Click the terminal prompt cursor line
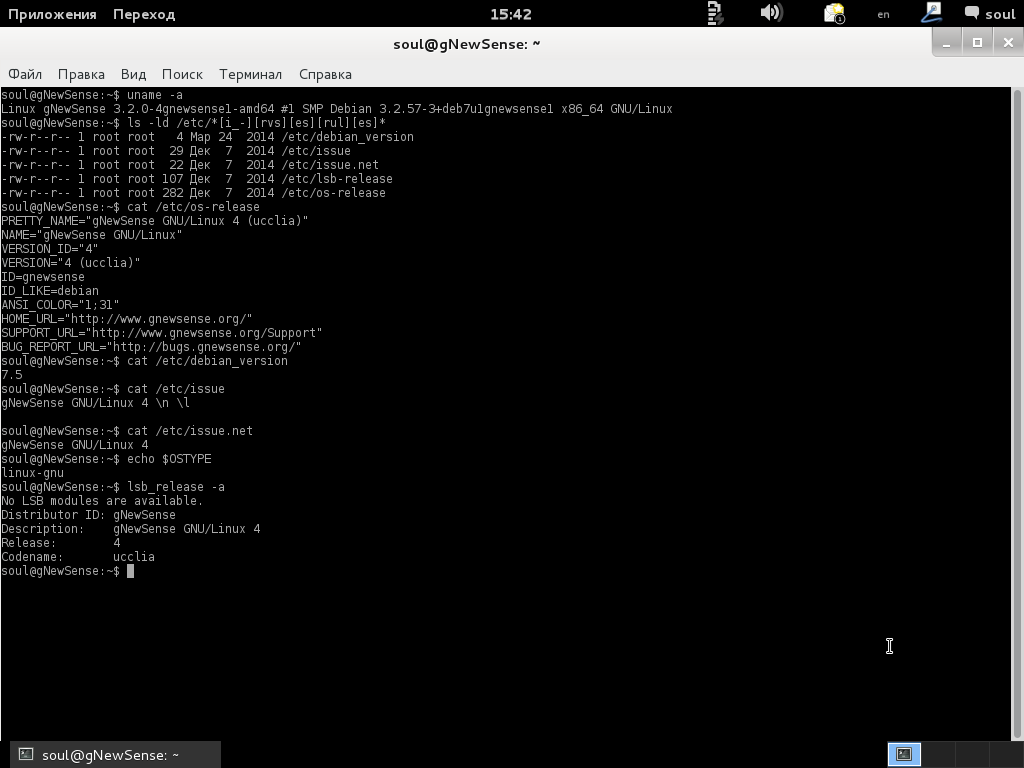 tap(68, 571)
